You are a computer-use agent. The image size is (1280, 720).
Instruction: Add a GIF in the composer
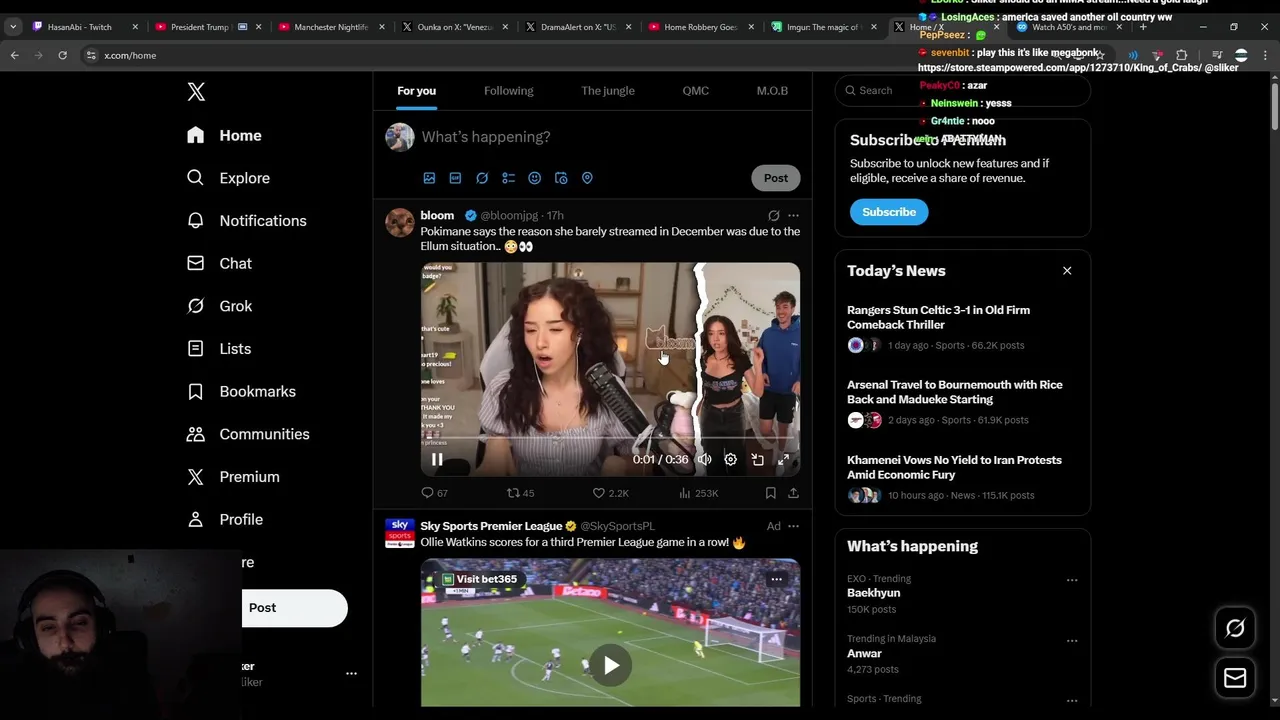point(455,178)
